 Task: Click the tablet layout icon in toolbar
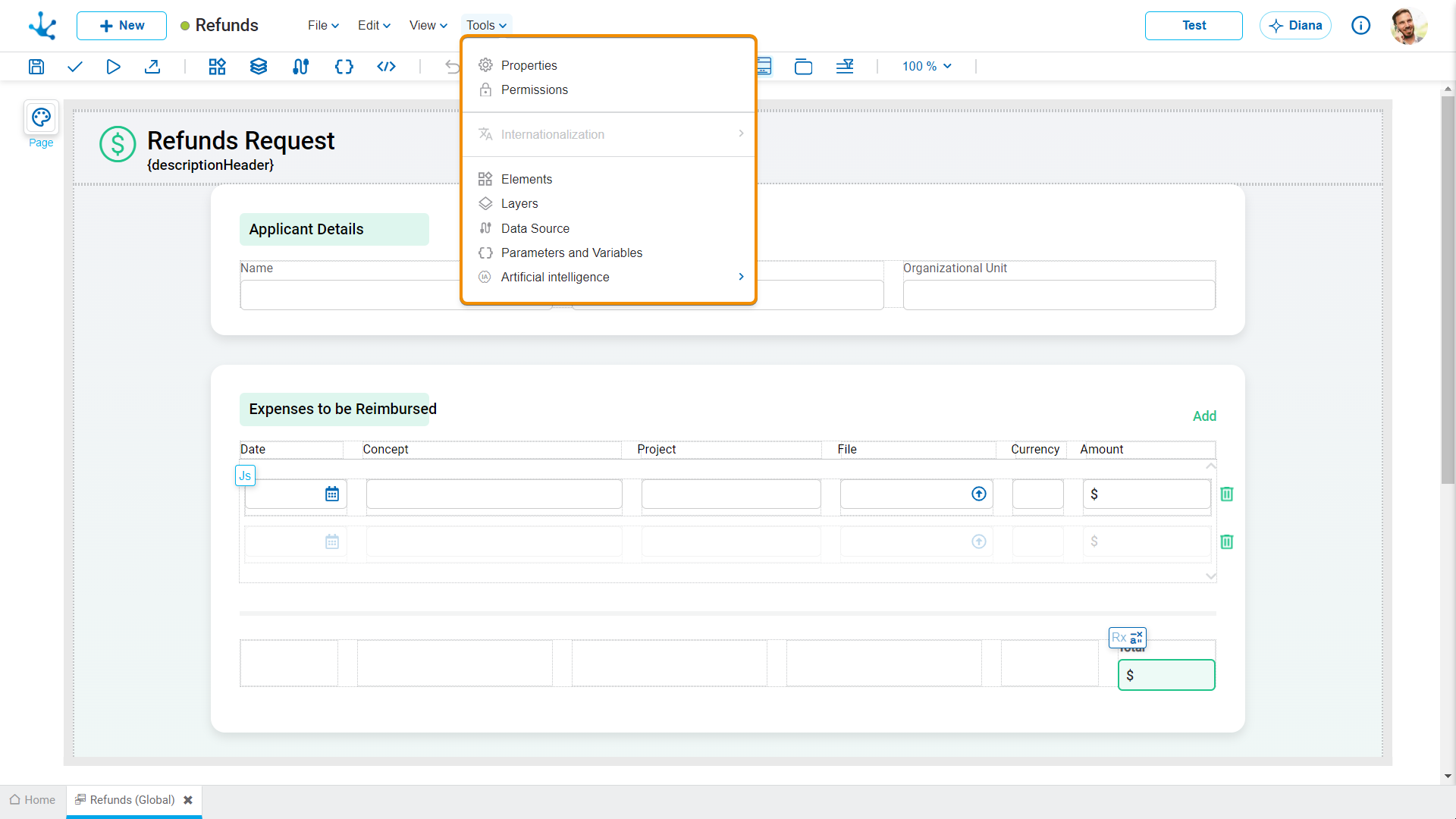[x=803, y=67]
